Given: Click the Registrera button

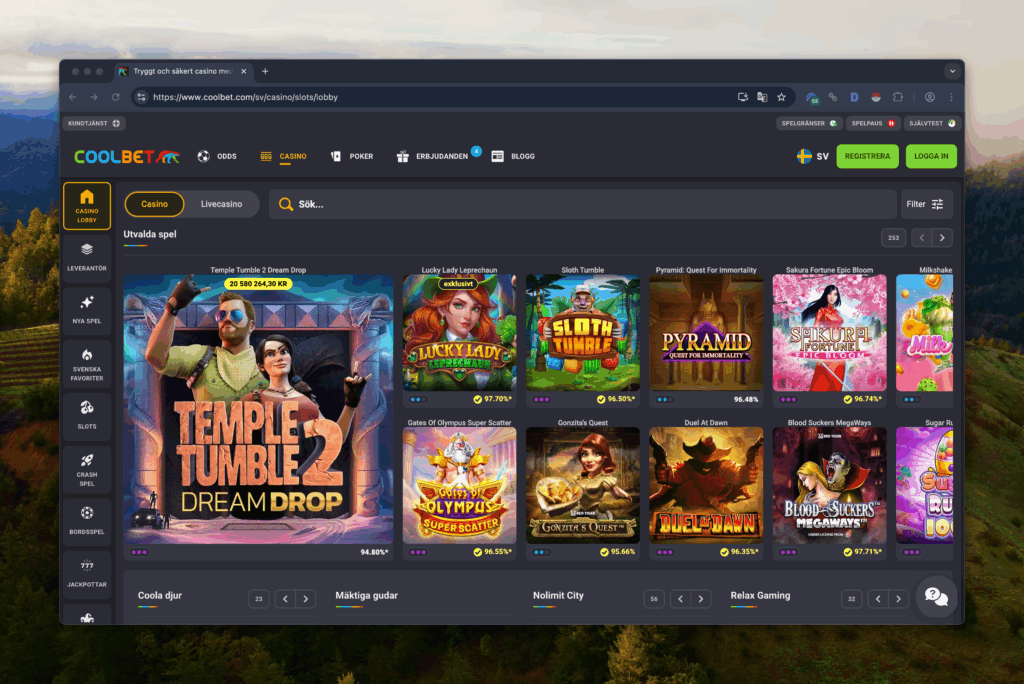Looking at the screenshot, I should (x=867, y=157).
